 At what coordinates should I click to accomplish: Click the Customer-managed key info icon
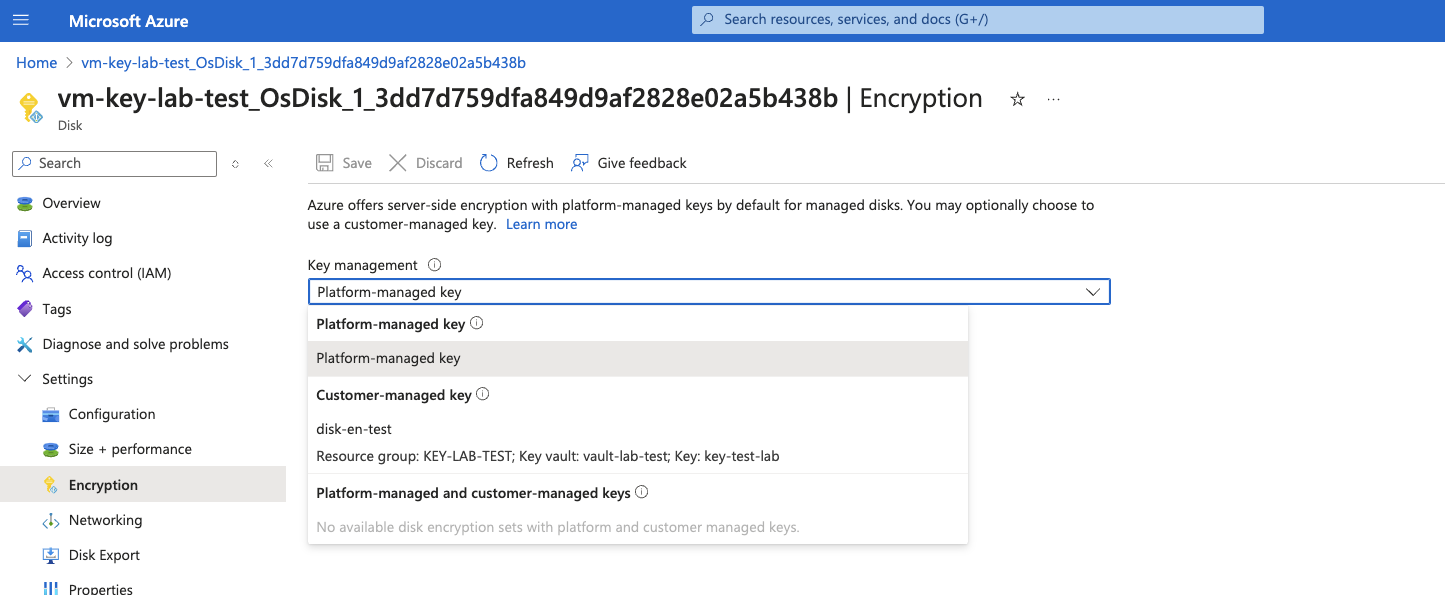pos(483,394)
